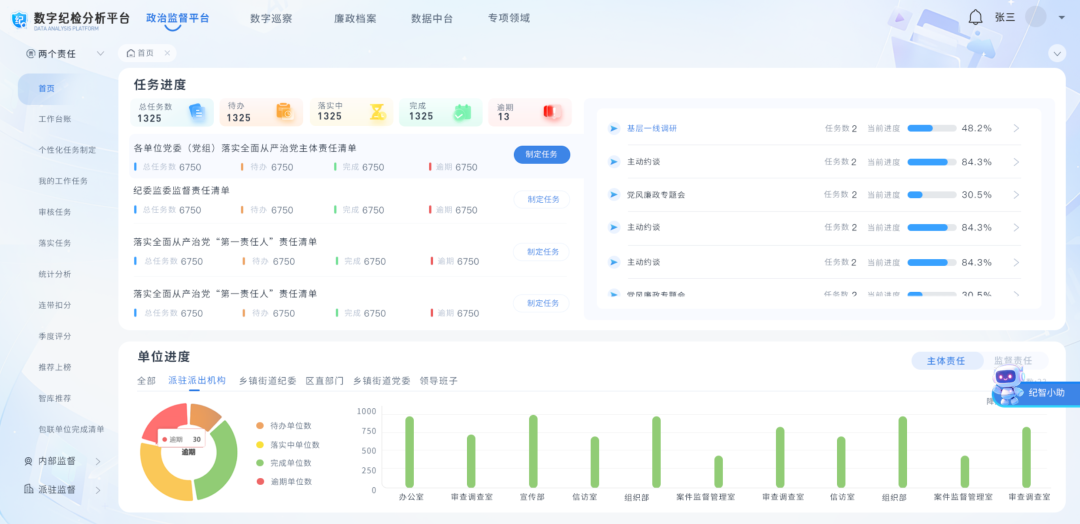
Task: Open 审核任务 in the sidebar
Action: 55,212
